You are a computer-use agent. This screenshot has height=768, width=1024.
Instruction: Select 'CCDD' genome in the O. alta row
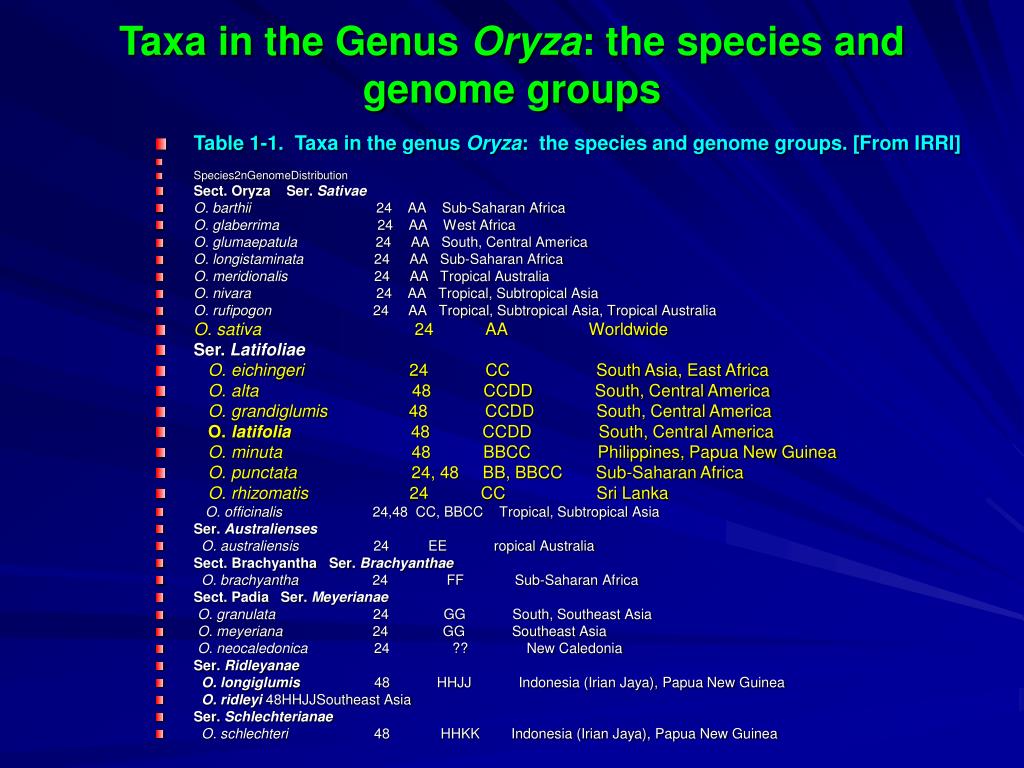click(507, 391)
